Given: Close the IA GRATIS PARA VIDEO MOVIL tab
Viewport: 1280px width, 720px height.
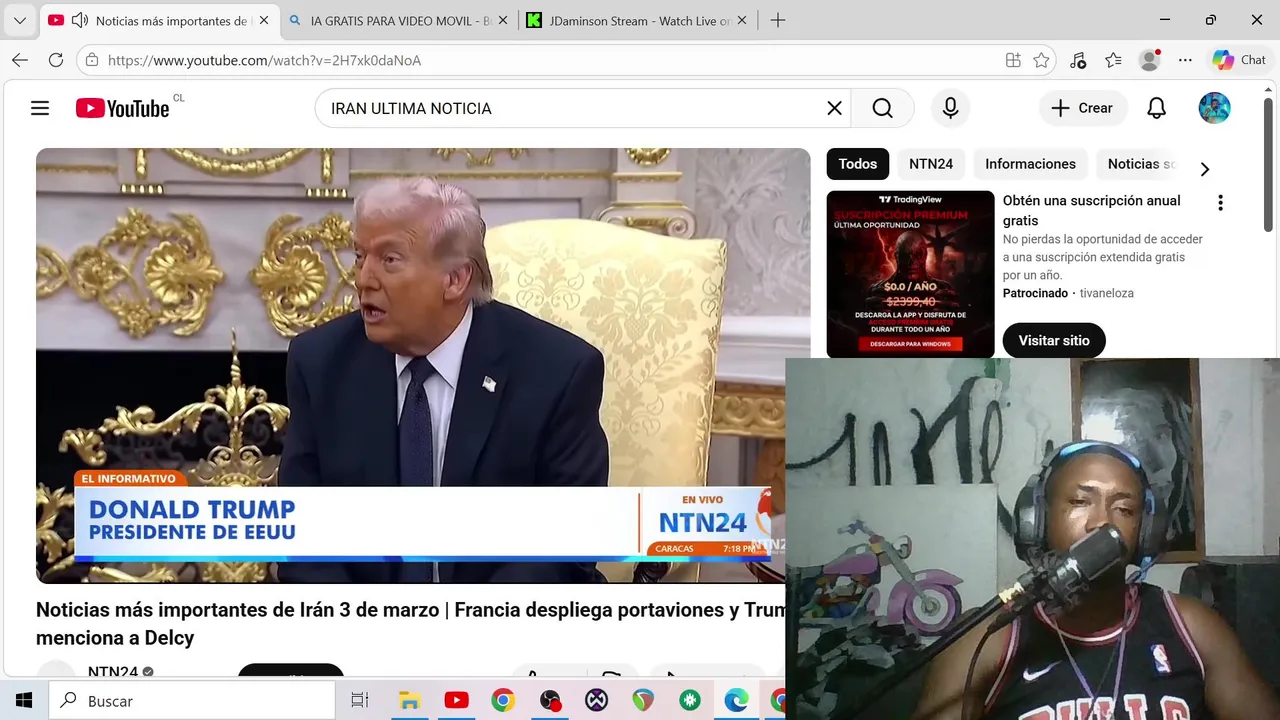Looking at the screenshot, I should tap(502, 20).
